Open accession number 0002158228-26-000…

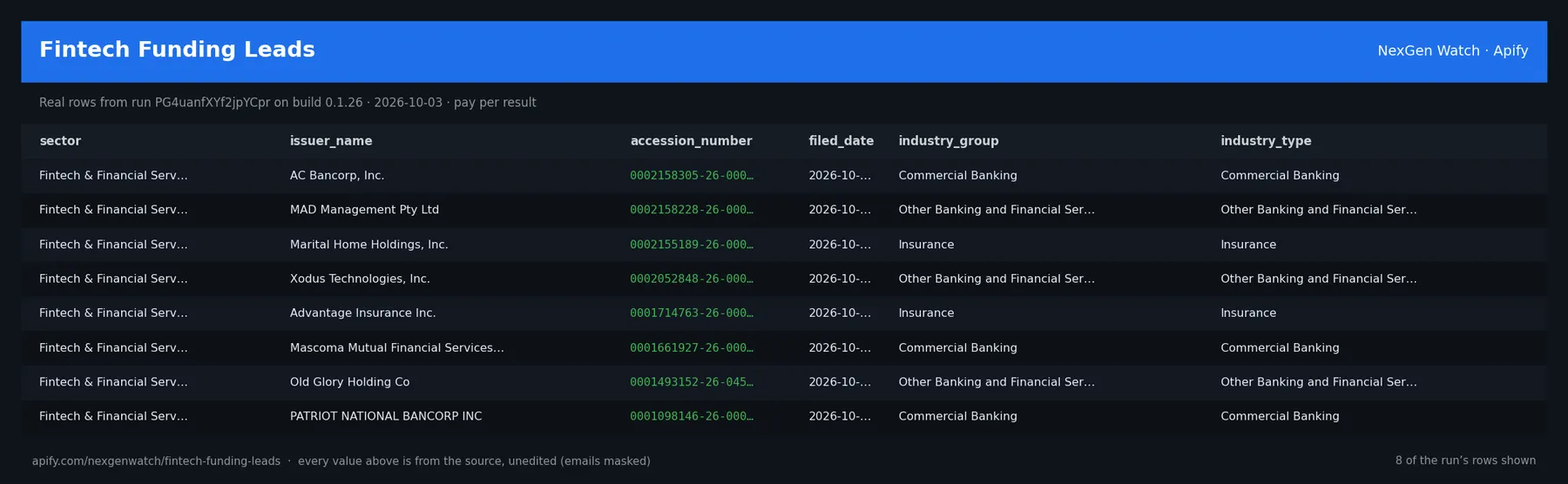tap(692, 210)
